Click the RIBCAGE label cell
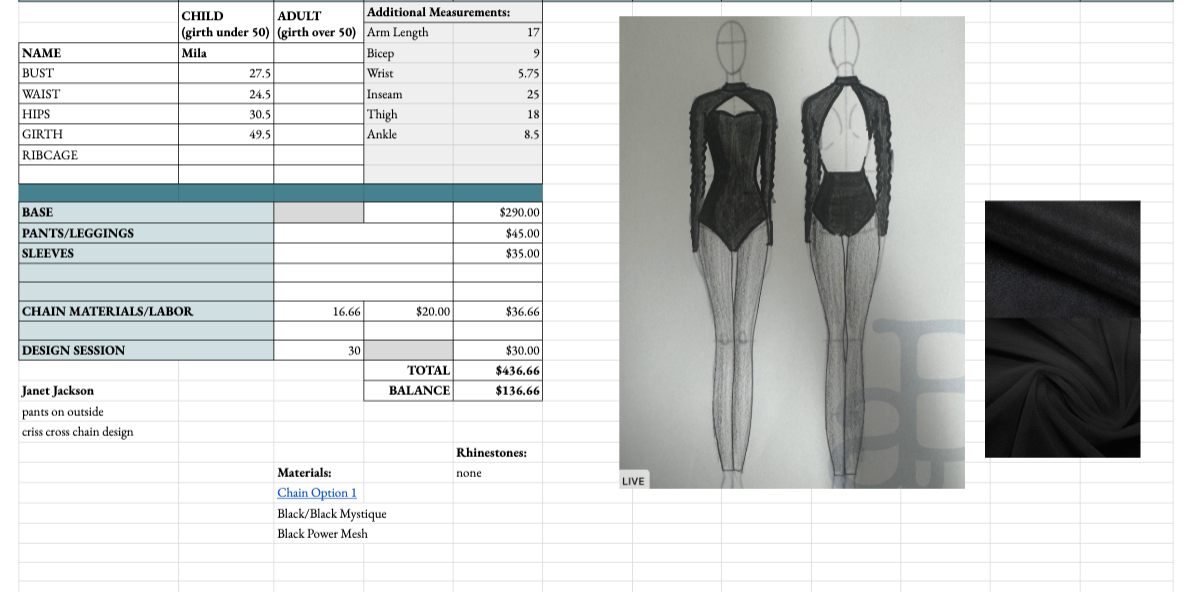Viewport: 1194px width, 592px height. click(x=98, y=155)
